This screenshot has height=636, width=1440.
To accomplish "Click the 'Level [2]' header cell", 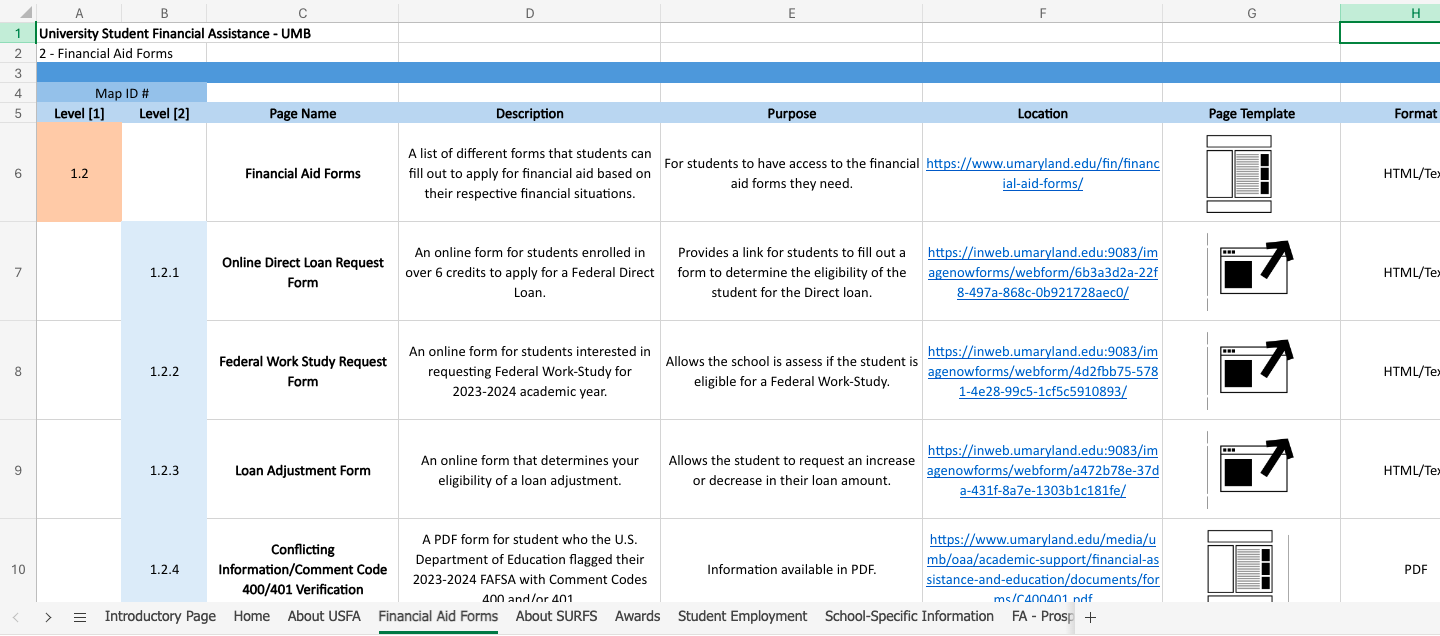I will point(164,113).
